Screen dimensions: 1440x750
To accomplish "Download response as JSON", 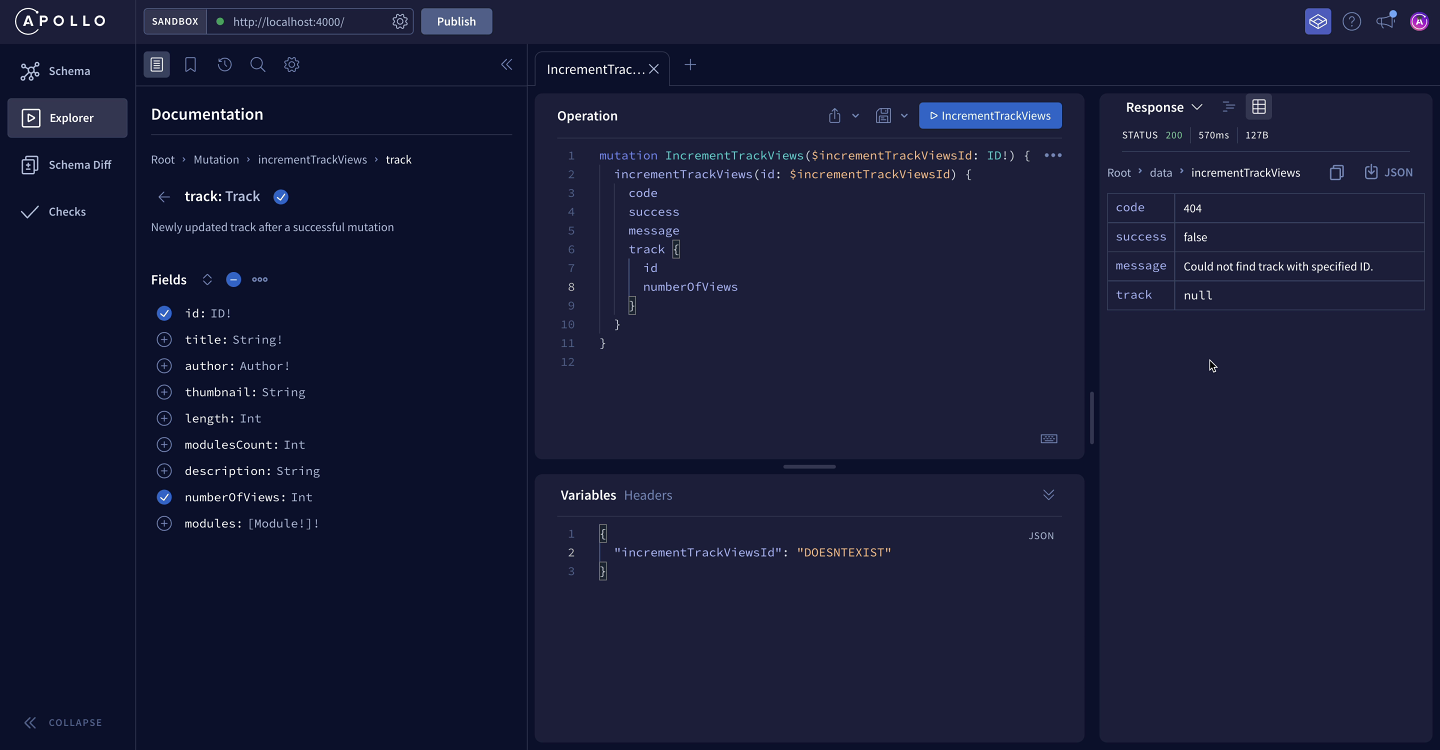I will [1388, 173].
